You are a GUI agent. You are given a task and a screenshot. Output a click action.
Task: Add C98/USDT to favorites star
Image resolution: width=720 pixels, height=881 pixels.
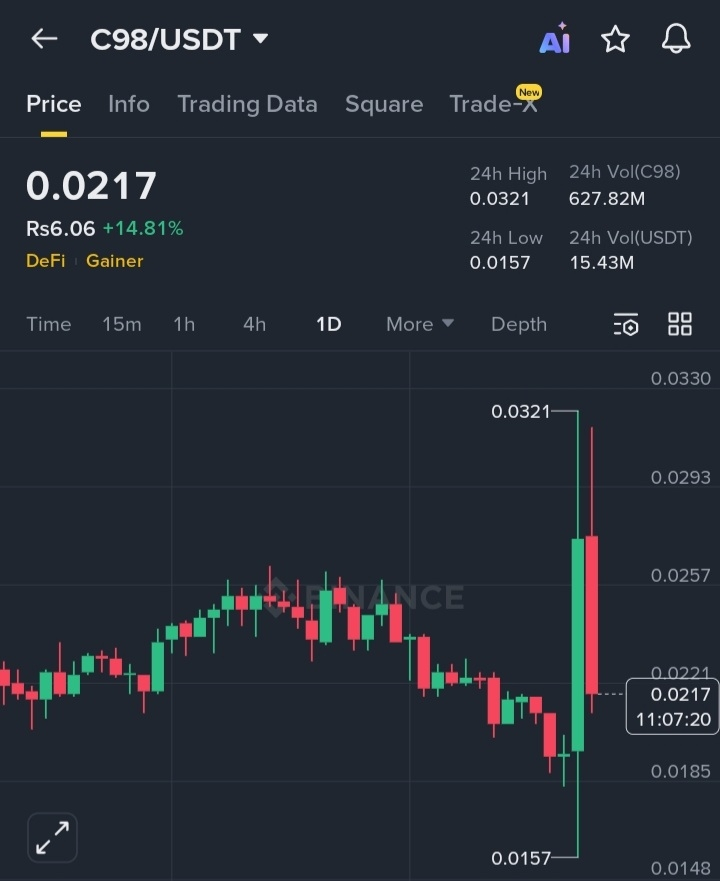615,40
